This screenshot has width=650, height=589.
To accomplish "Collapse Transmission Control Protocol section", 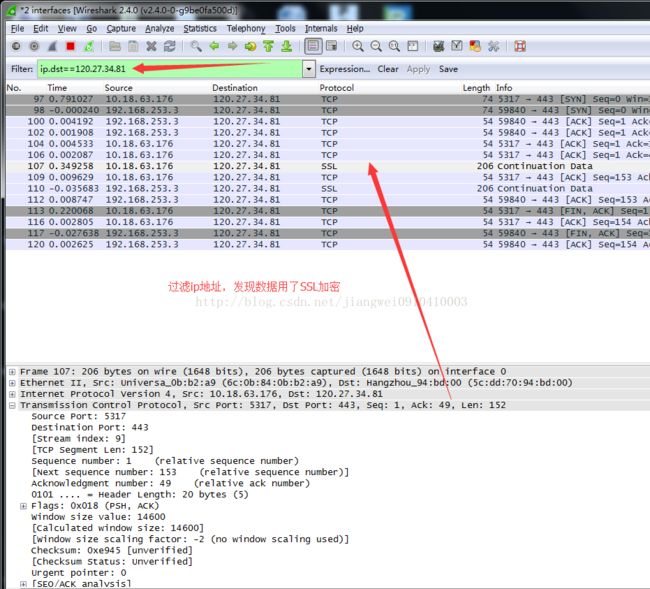I will [12, 405].
